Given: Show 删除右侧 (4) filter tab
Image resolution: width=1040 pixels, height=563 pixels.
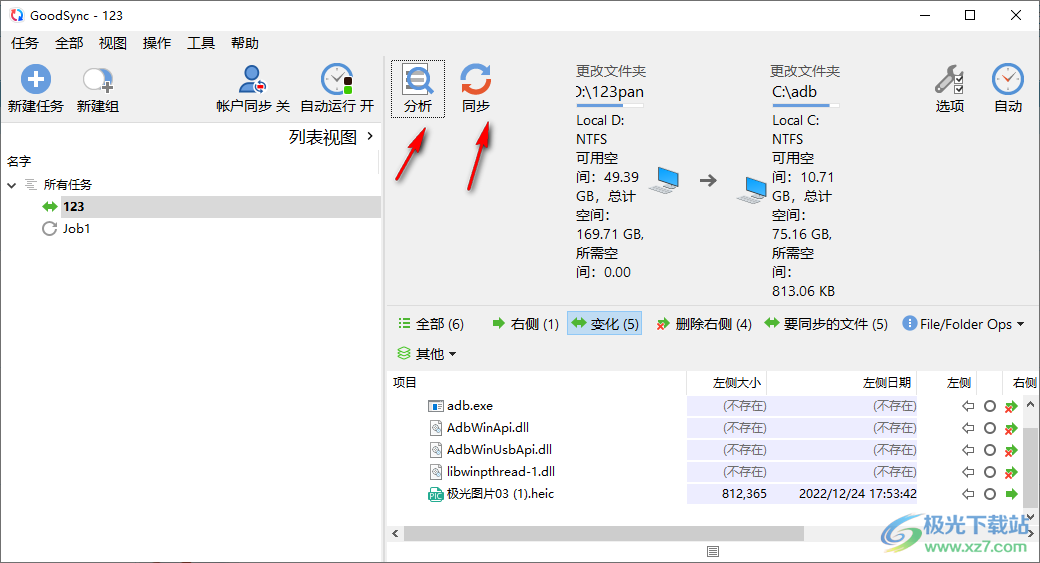Looking at the screenshot, I should tap(704, 324).
